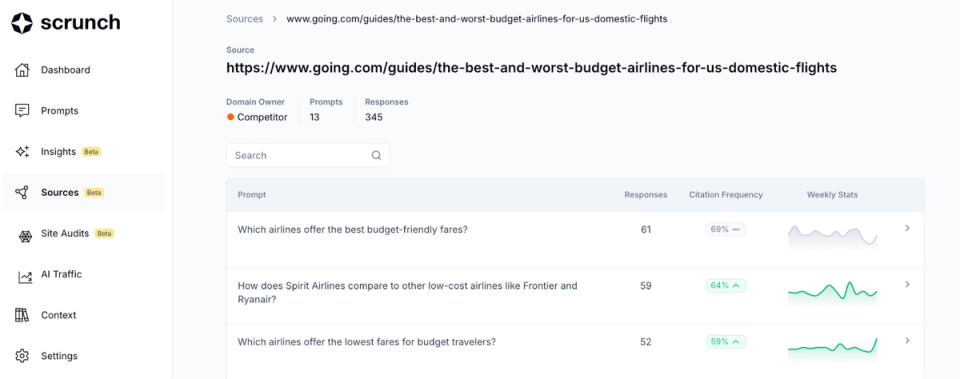This screenshot has height=379, width=960.
Task: Click the AI Traffic chart icon
Action: pyautogui.click(x=25, y=276)
